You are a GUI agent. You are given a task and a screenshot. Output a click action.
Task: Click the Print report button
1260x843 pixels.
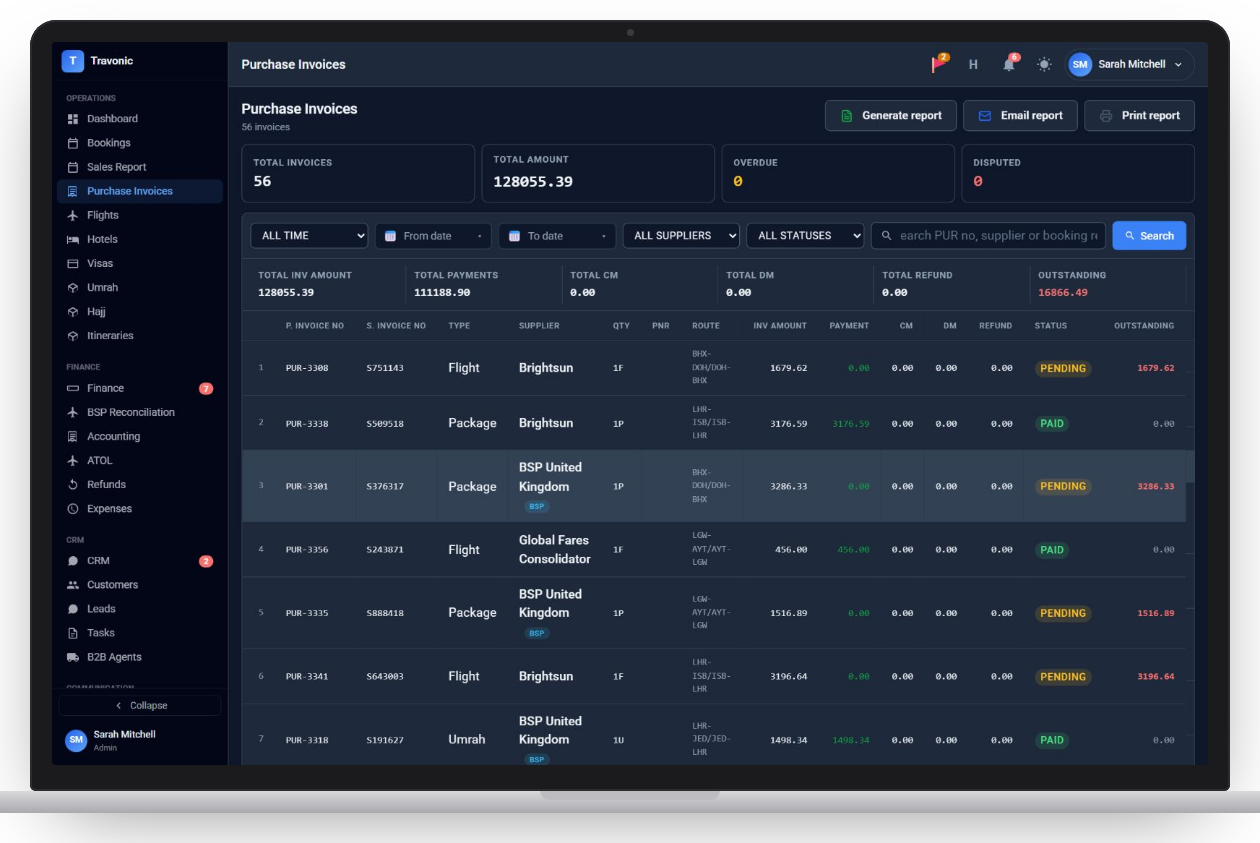(1139, 116)
